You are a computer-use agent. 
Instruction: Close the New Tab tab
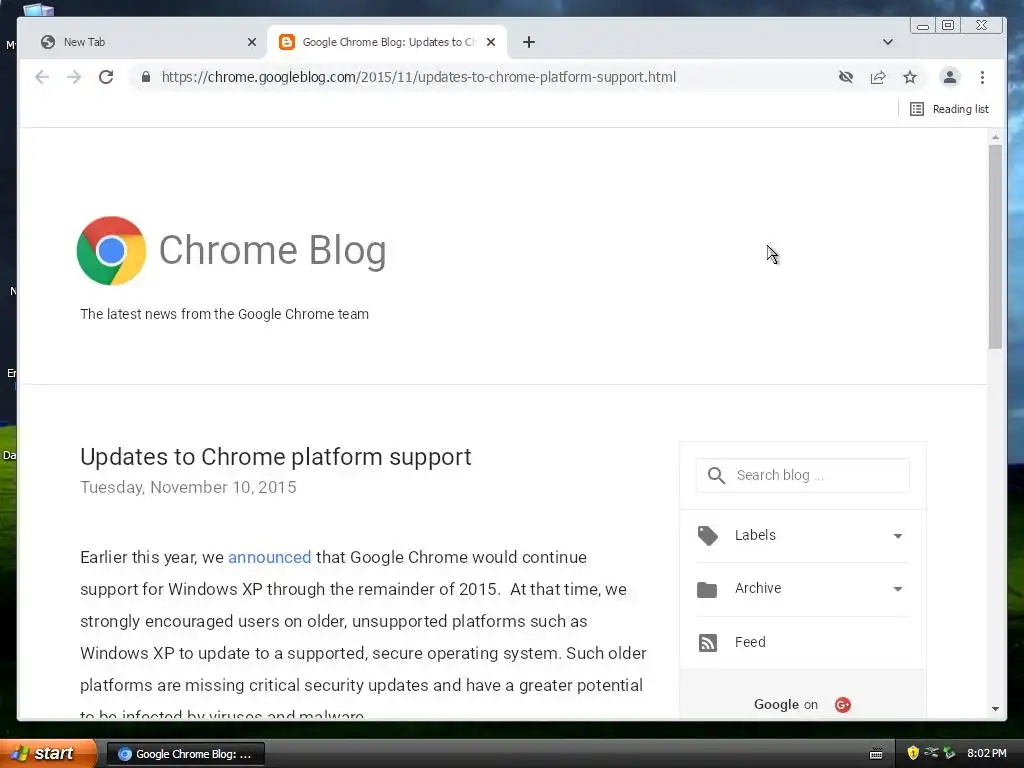[x=252, y=42]
